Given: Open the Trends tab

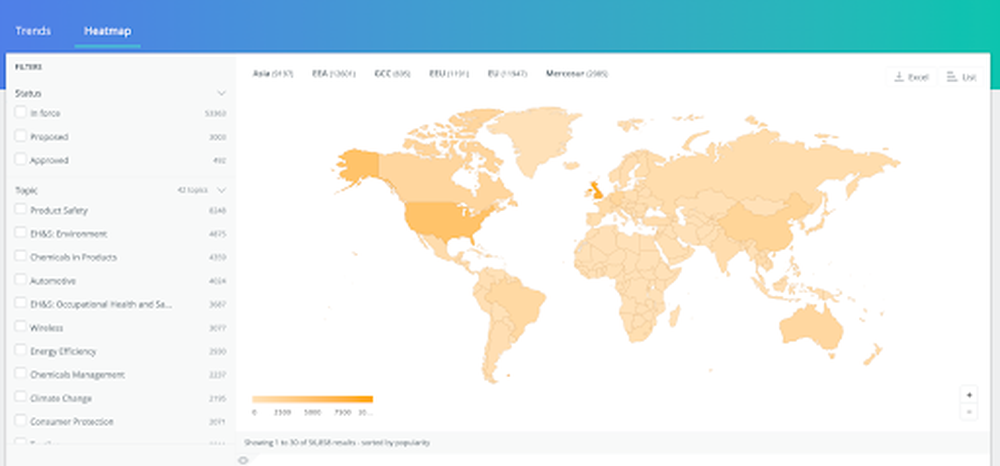Looking at the screenshot, I should coord(33,31).
